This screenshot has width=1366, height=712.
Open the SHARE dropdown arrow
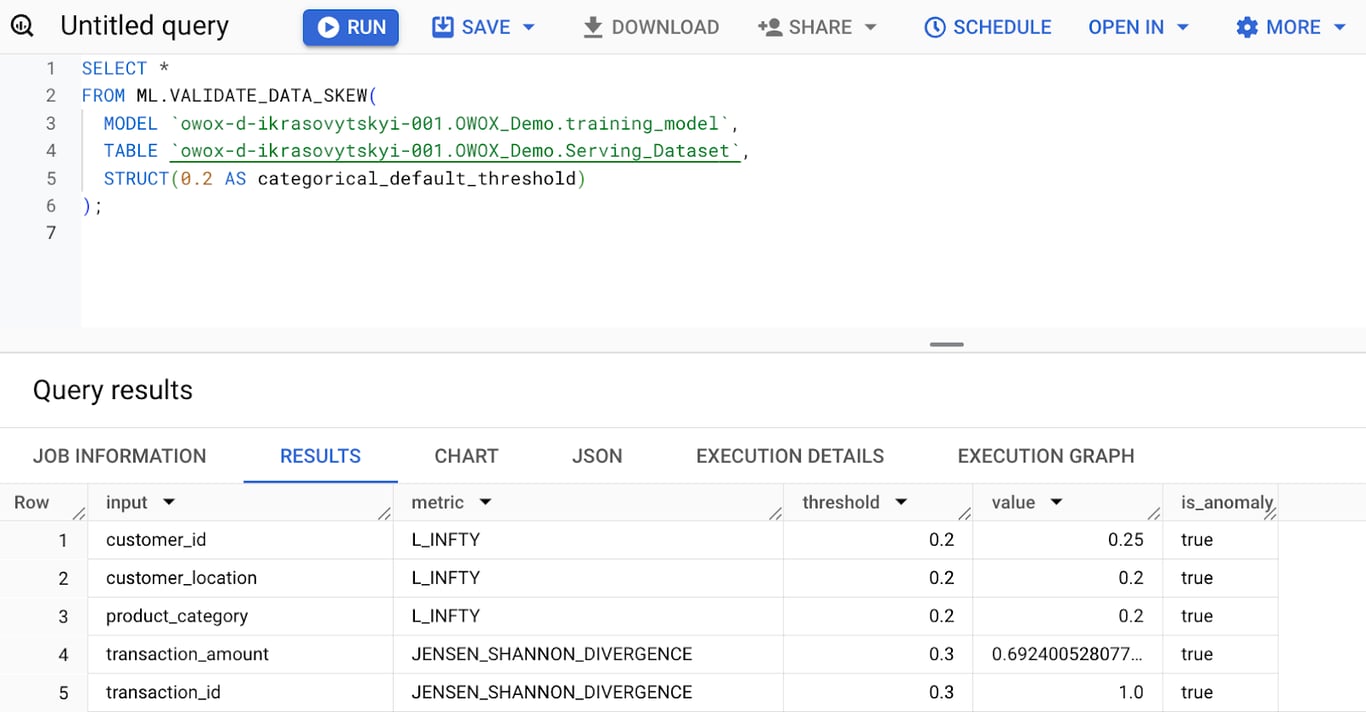870,27
